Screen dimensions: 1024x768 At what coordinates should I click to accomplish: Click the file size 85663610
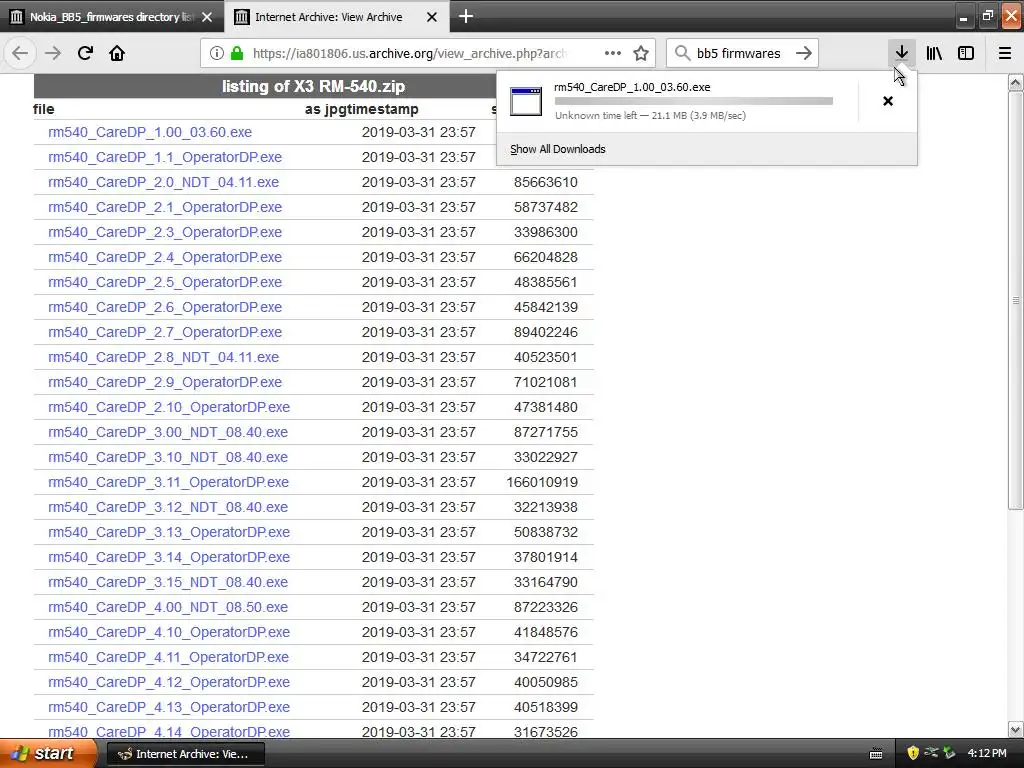tap(546, 182)
